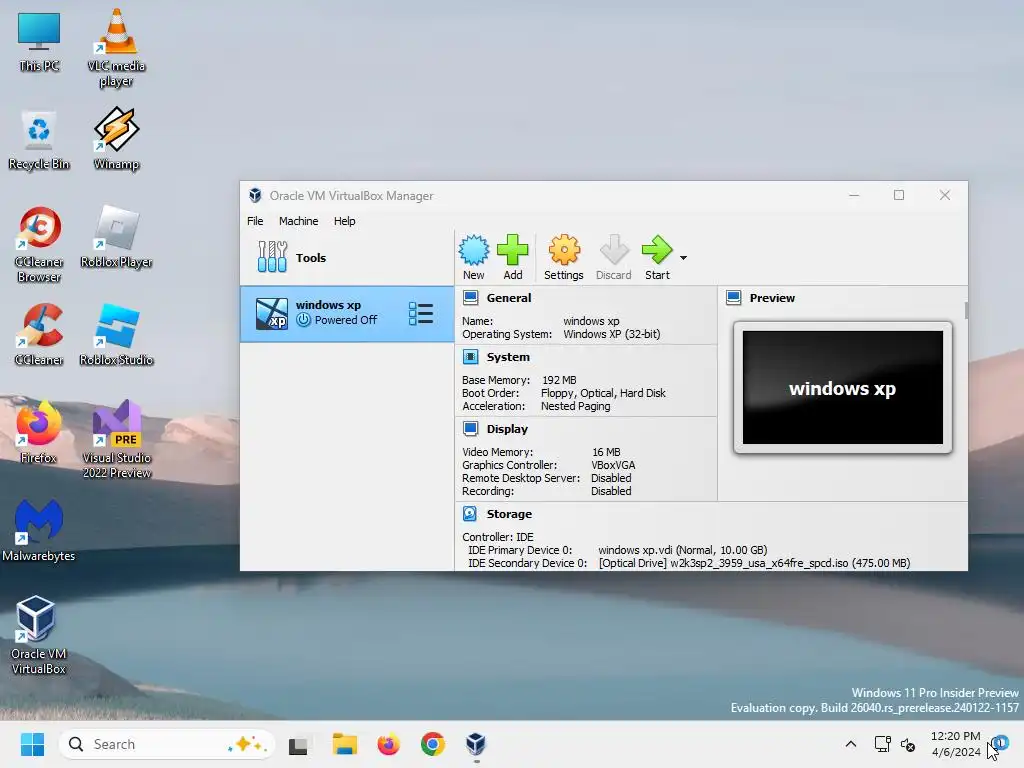Click the details pane vertical scrollbar
This screenshot has width=1024, height=768.
coord(966,311)
